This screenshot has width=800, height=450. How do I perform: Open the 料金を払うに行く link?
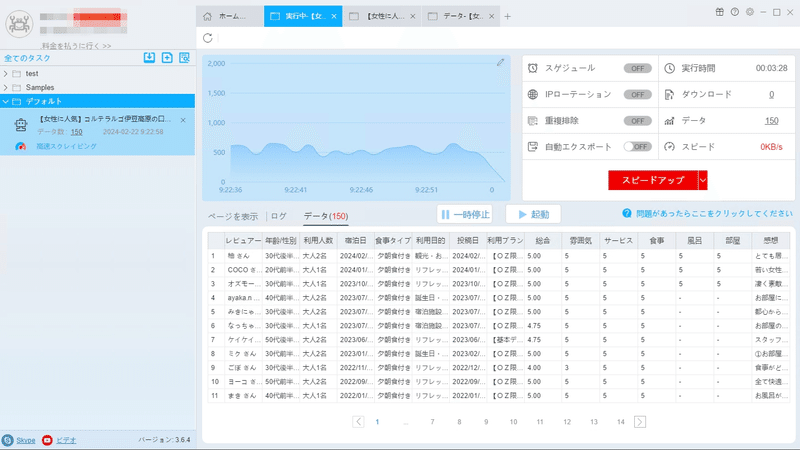pos(76,46)
